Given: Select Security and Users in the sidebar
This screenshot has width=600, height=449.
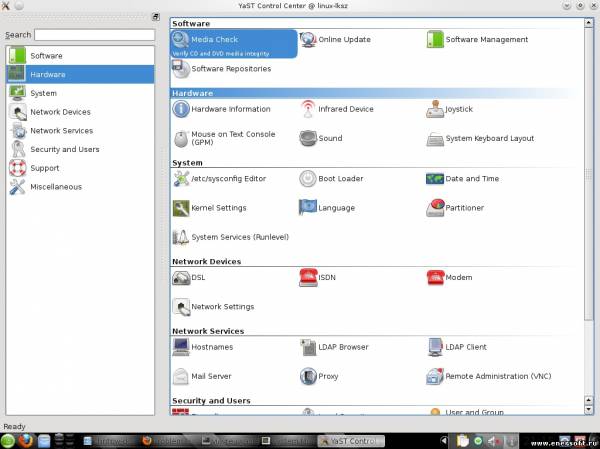Looking at the screenshot, I should (80, 149).
